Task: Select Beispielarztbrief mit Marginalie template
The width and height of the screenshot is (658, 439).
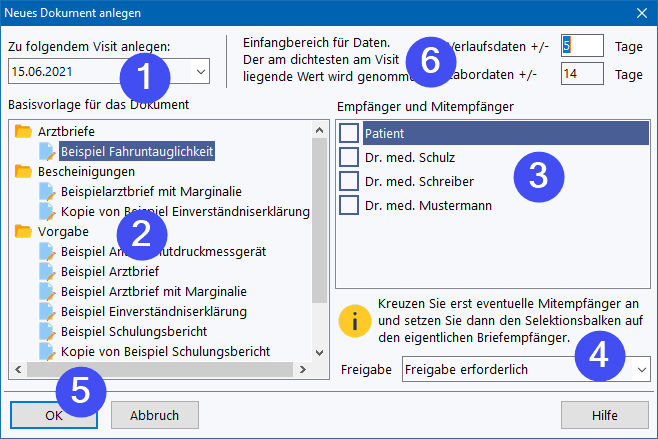Action: click(150, 191)
